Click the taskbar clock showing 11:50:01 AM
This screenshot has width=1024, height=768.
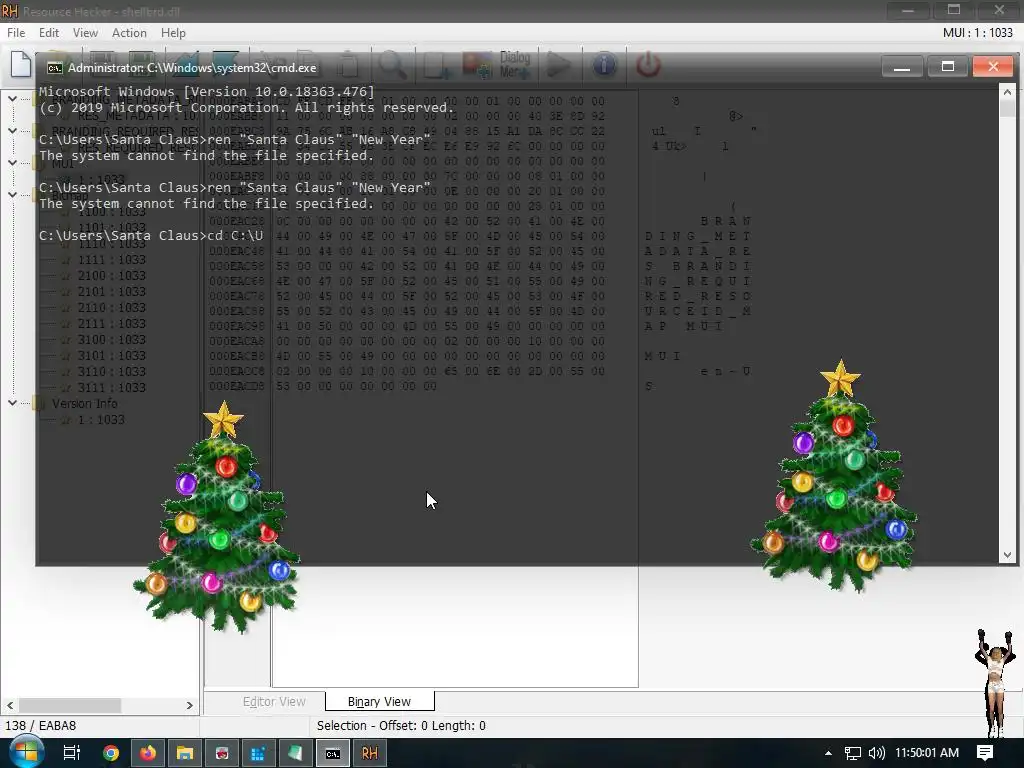[927, 753]
